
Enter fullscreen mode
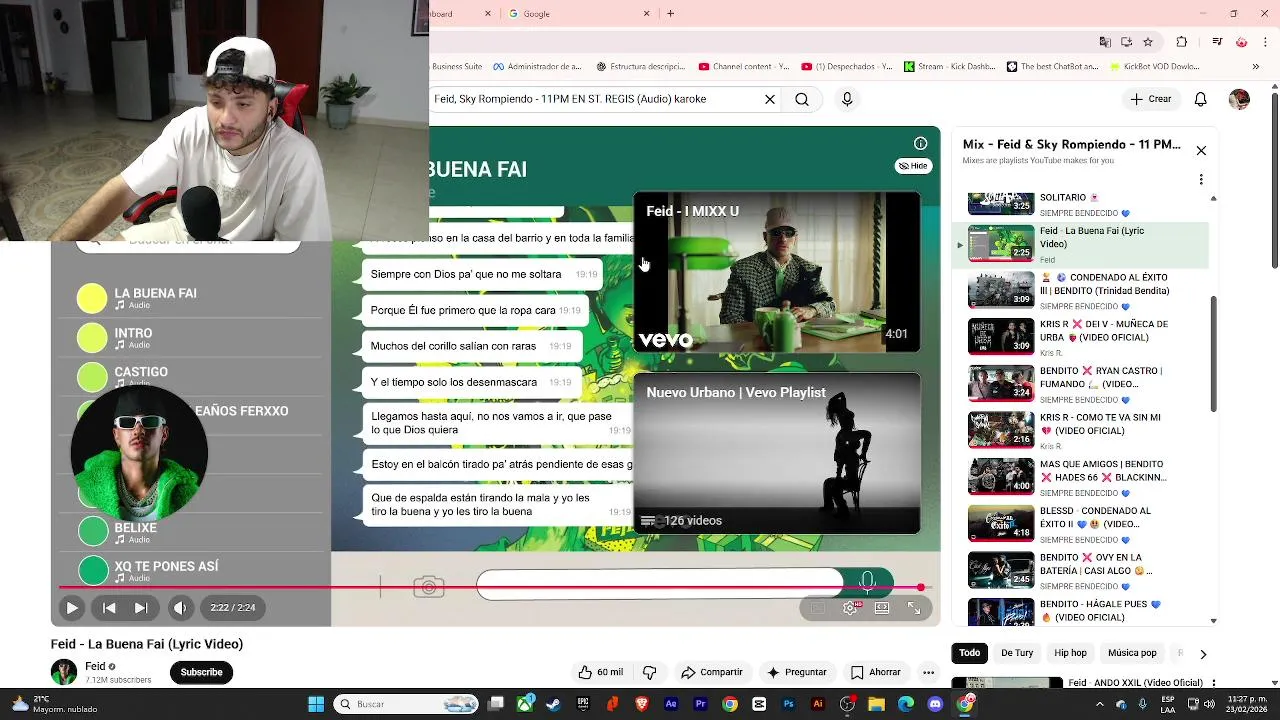coord(914,607)
